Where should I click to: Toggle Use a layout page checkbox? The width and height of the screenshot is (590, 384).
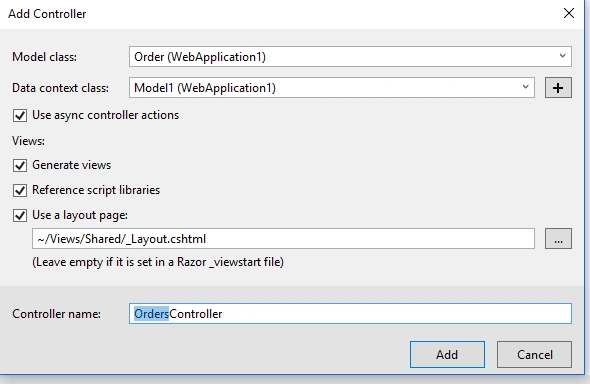point(20,216)
